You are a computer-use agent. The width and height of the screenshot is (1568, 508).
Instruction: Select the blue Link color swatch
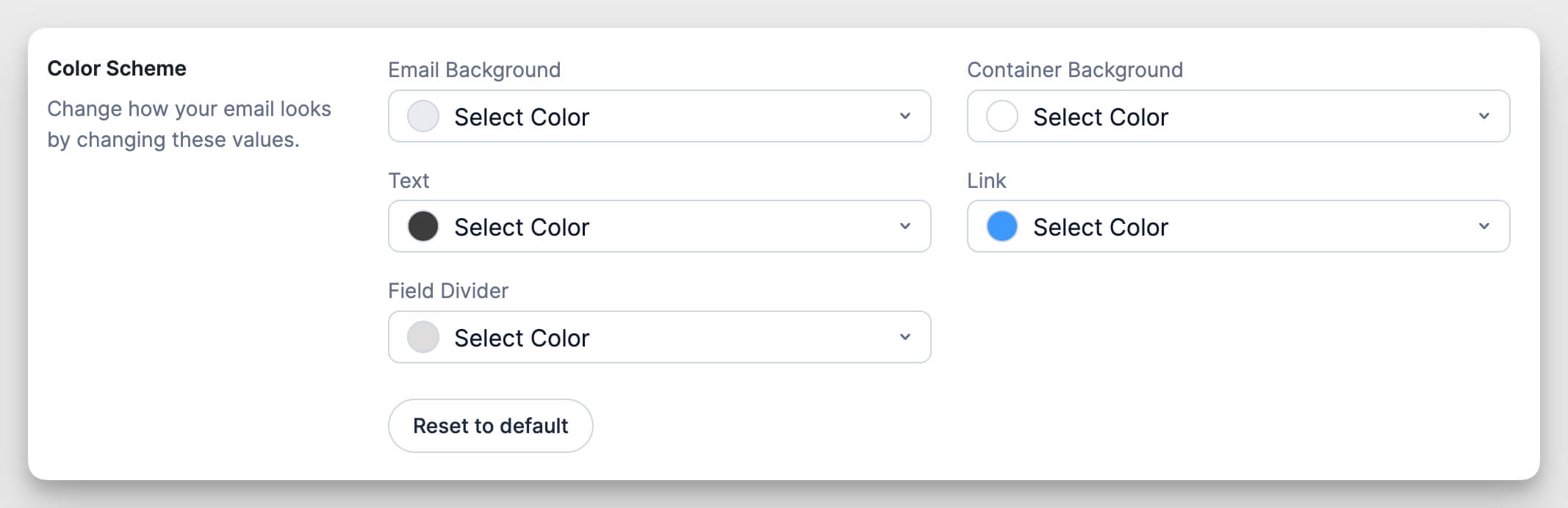[1001, 226]
